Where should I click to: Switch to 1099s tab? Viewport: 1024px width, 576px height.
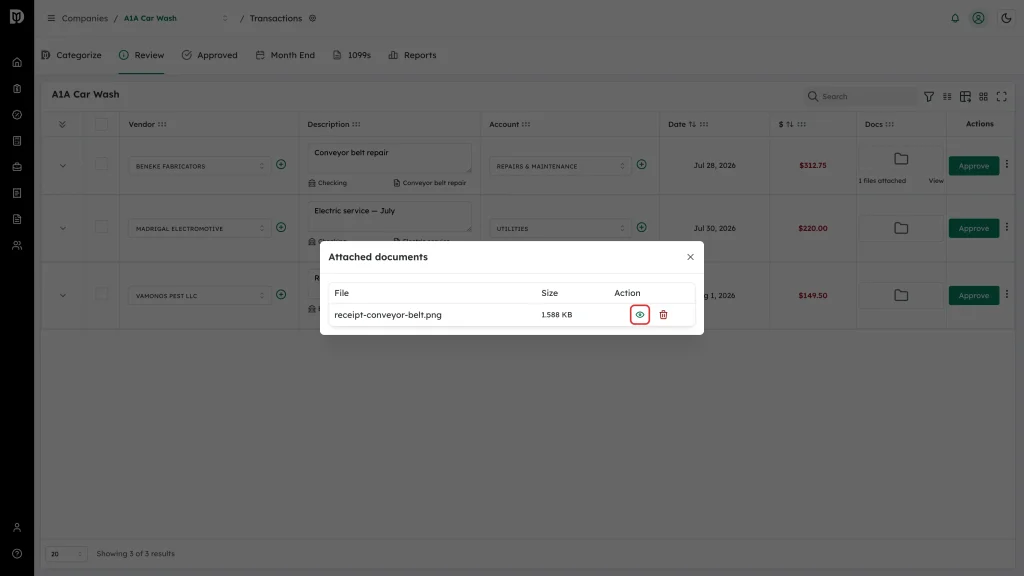(352, 55)
